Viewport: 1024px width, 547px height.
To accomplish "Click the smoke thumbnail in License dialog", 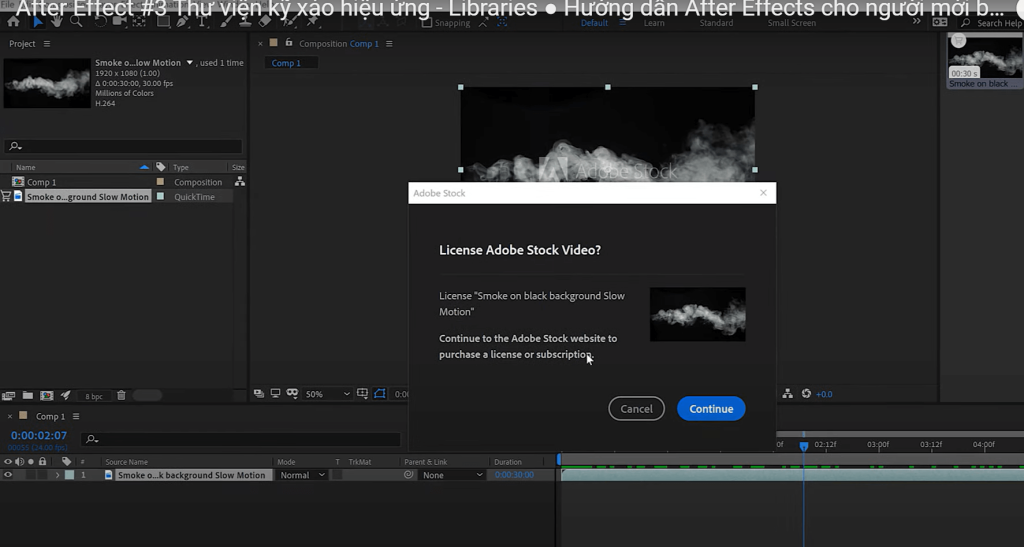I will point(697,314).
